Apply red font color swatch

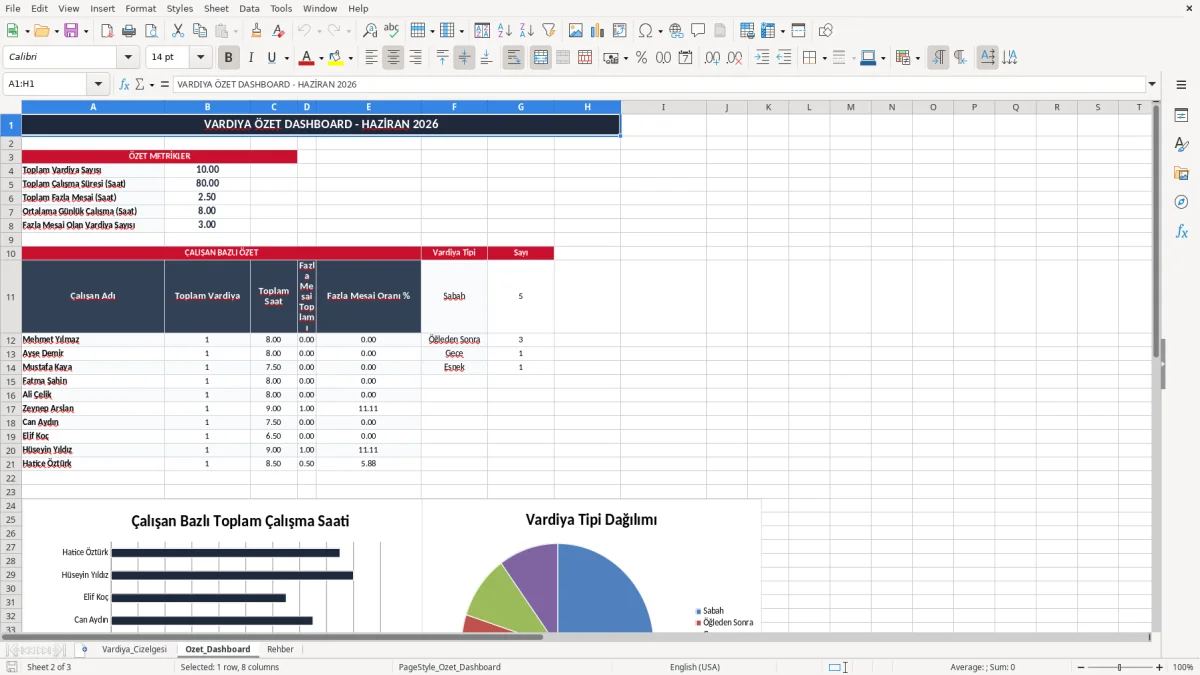click(306, 59)
